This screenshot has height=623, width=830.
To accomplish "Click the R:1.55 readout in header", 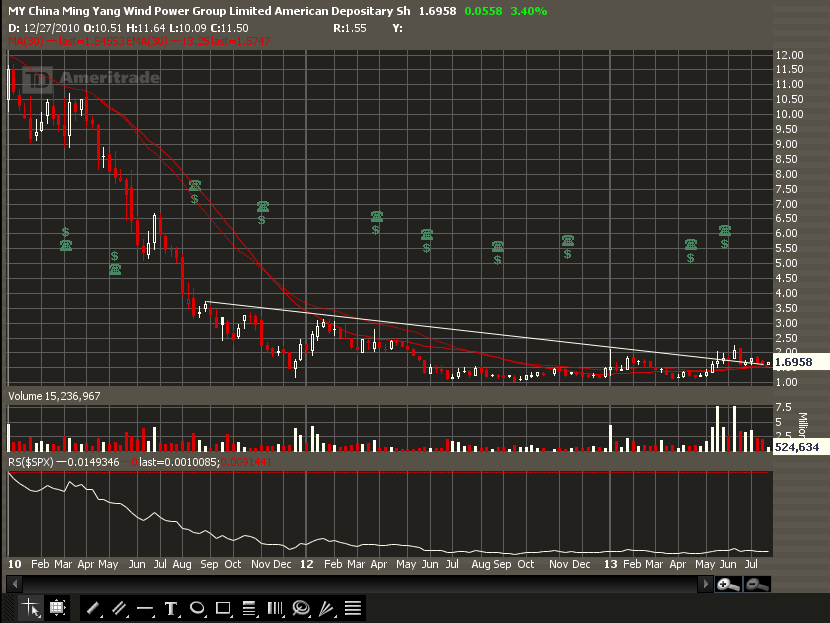I will 349,28.
